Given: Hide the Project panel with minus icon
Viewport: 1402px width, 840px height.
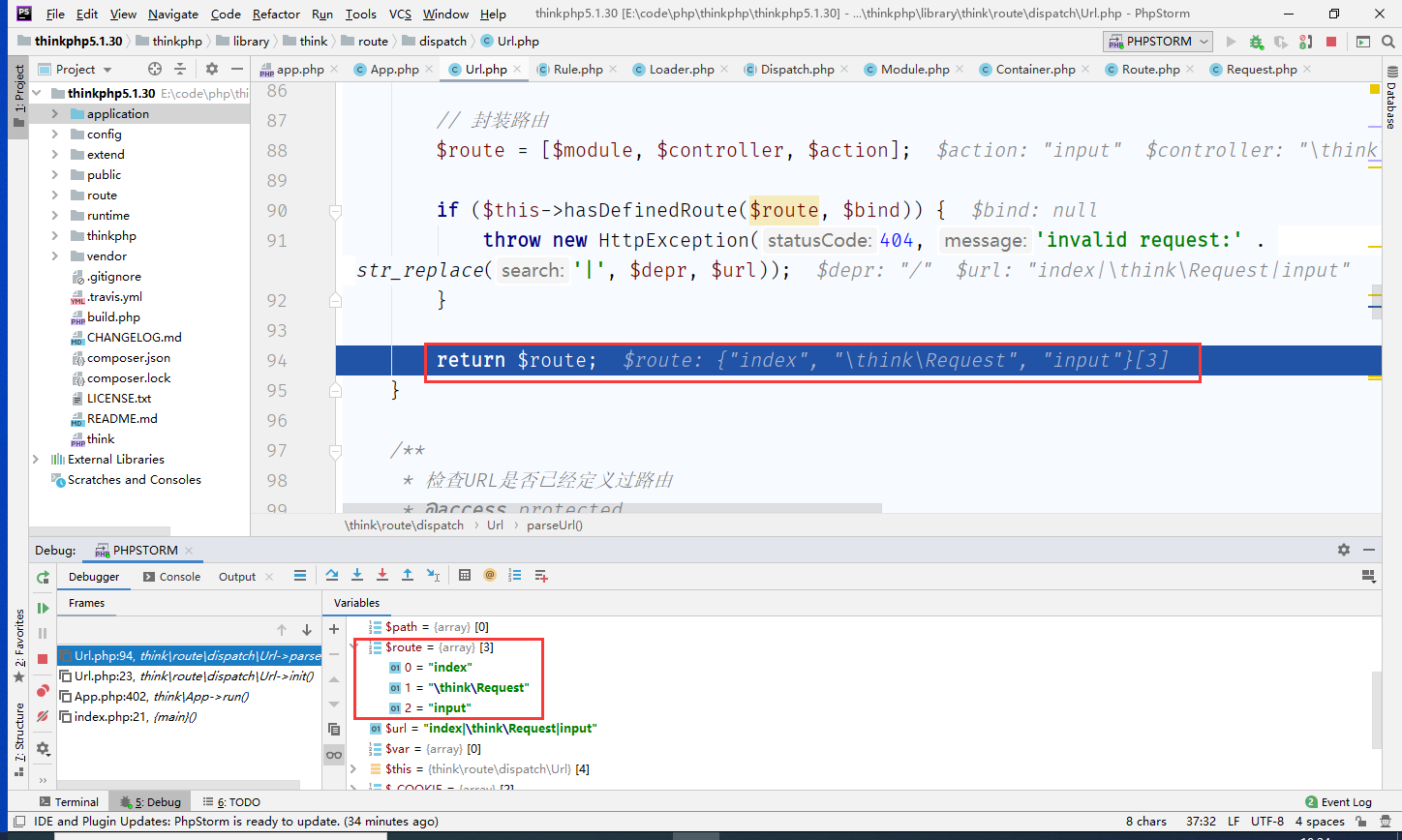Looking at the screenshot, I should tap(237, 69).
